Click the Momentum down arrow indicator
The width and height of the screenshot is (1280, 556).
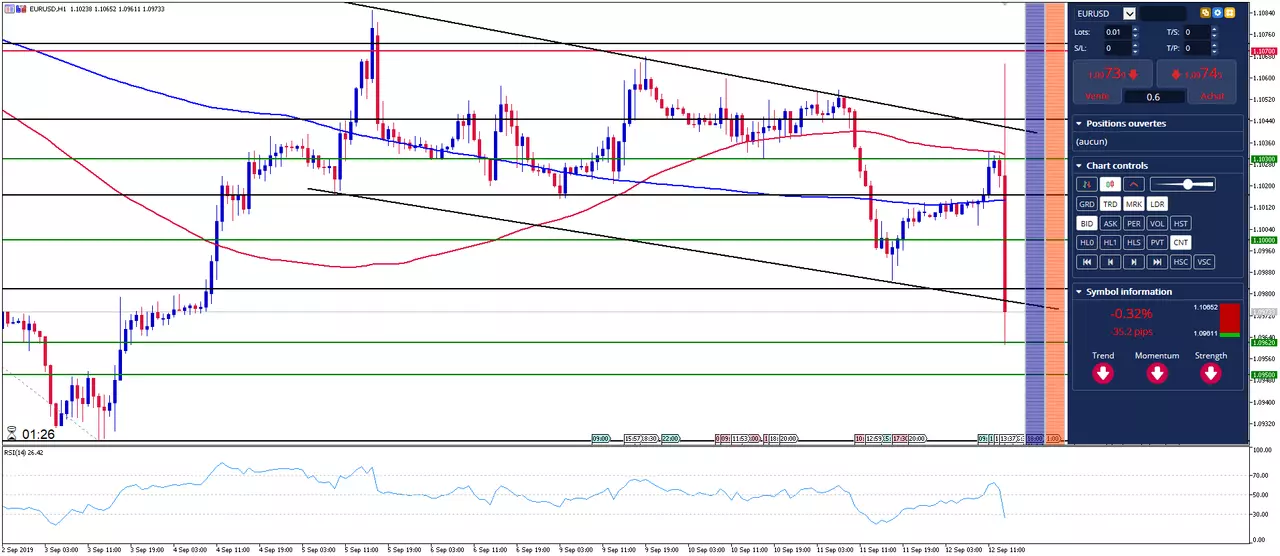click(x=1157, y=373)
